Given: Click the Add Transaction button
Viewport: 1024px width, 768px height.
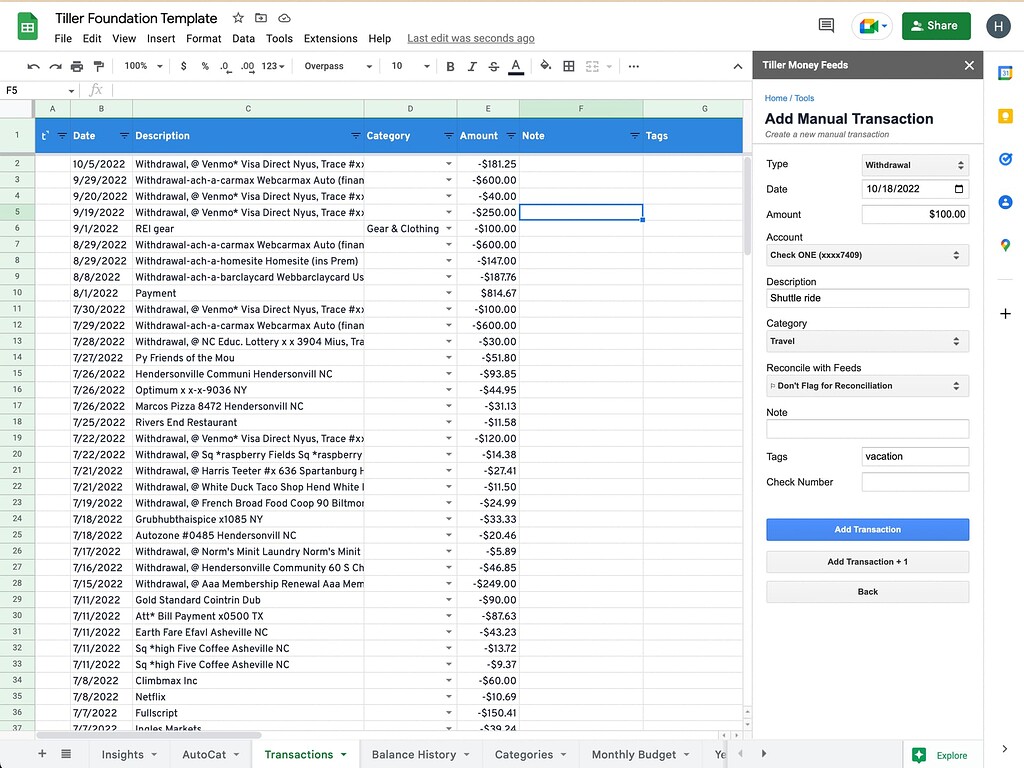Looking at the screenshot, I should click(x=867, y=528).
